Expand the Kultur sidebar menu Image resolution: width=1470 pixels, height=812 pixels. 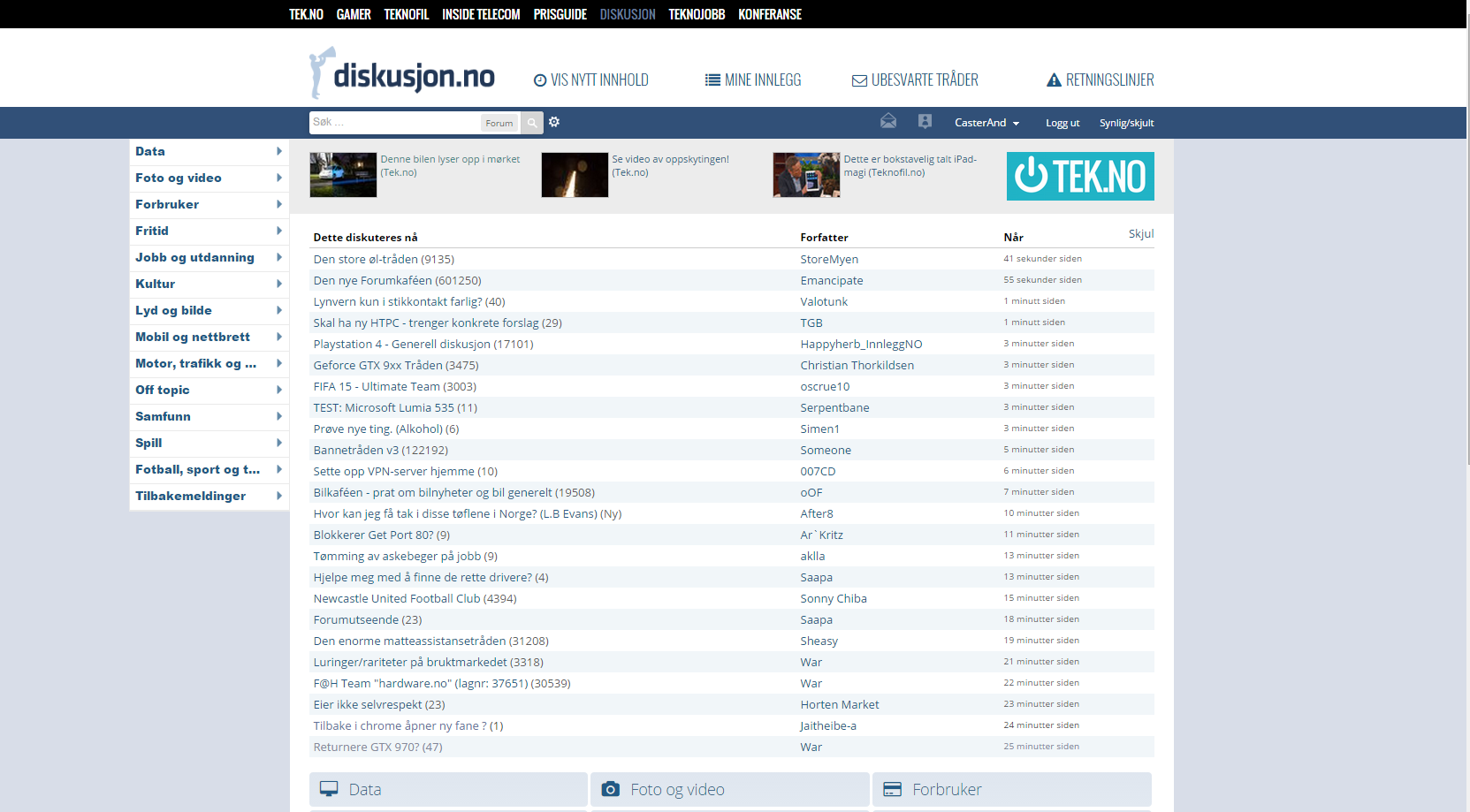(x=278, y=284)
